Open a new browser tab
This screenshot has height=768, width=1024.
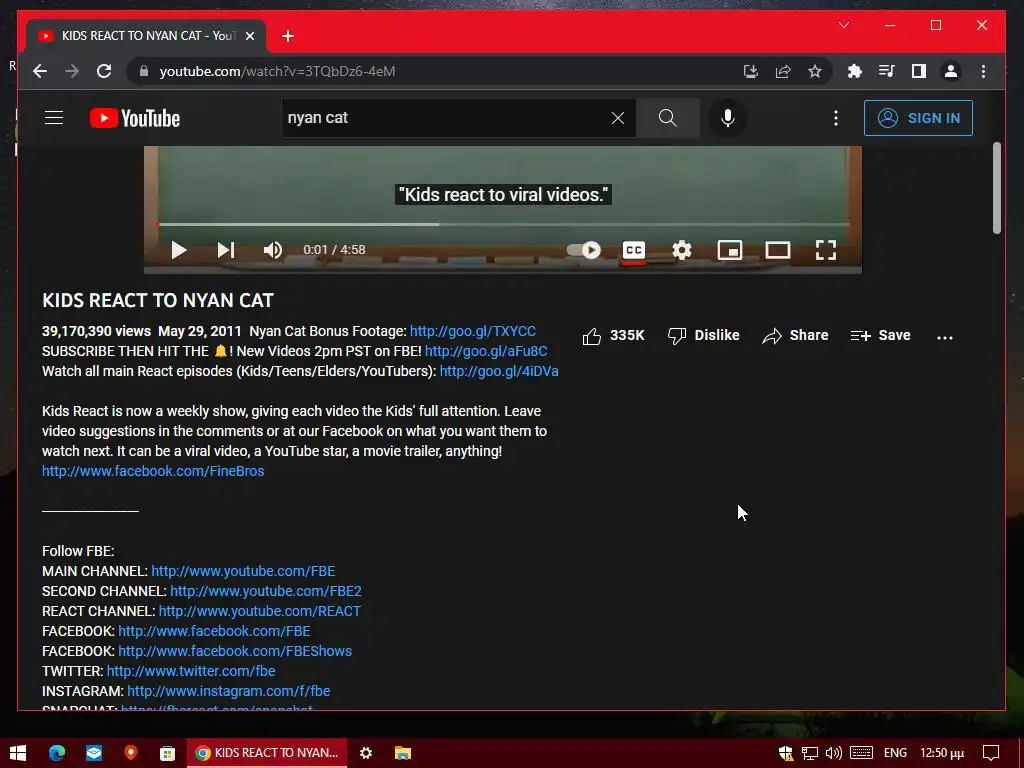[x=288, y=36]
